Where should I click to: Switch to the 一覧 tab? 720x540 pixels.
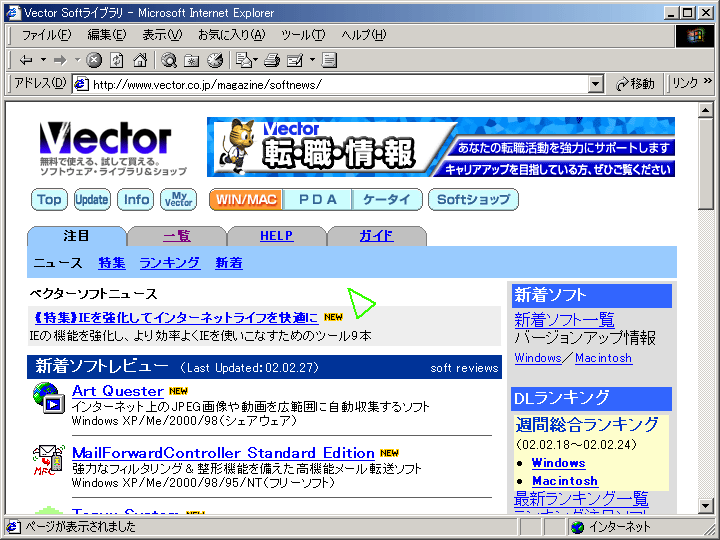177,236
